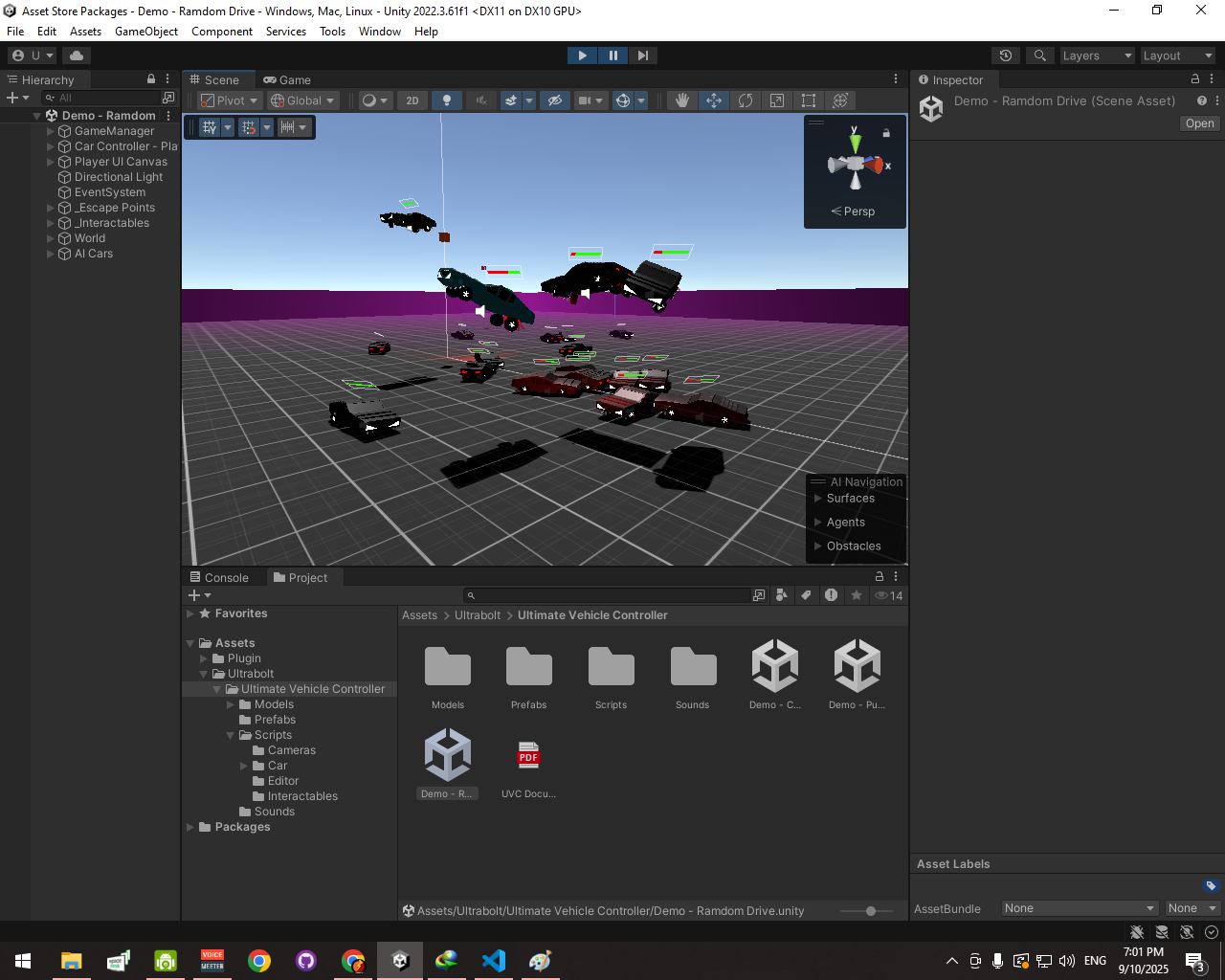1225x980 pixels.
Task: Open the Scene panel more options menu
Action: [x=896, y=79]
